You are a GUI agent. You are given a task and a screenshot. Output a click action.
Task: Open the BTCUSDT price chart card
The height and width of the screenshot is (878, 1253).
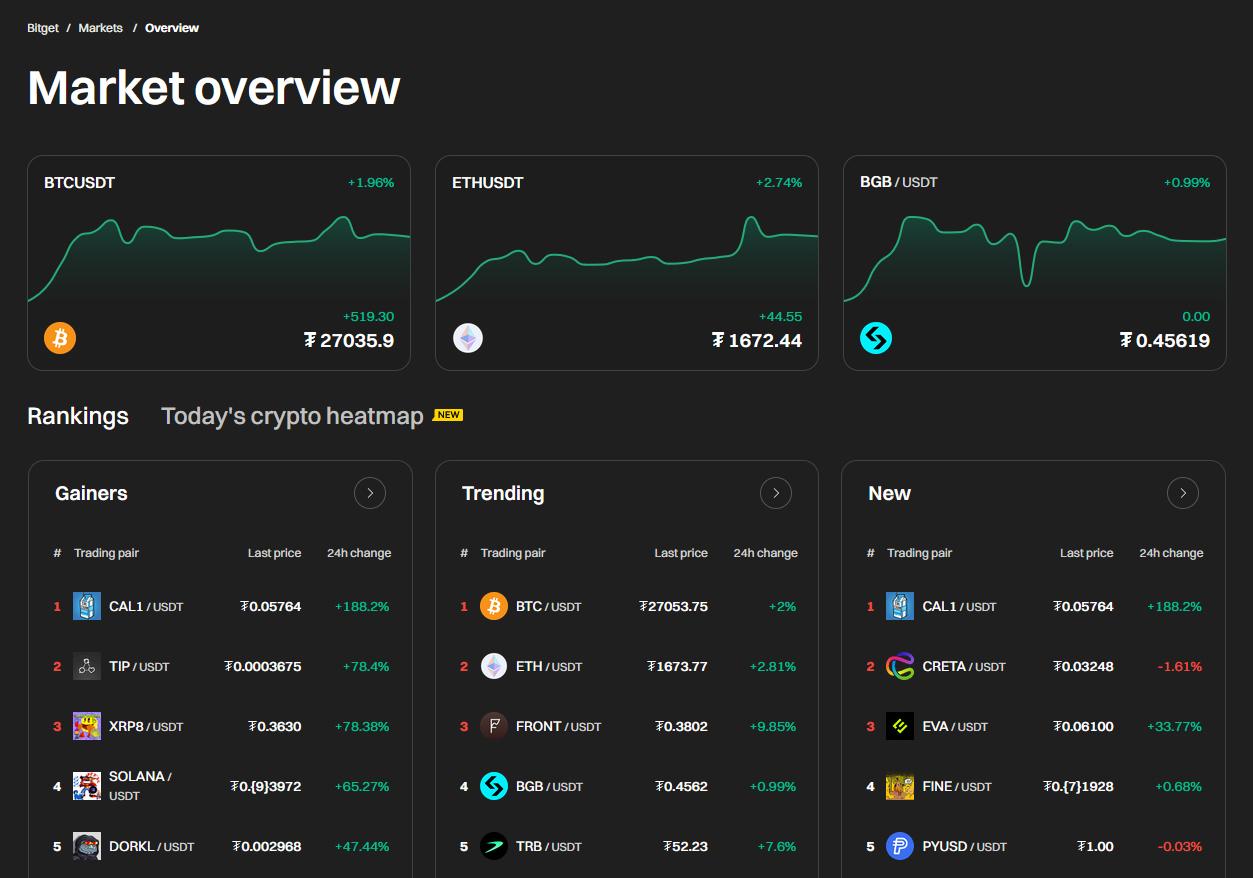pos(219,263)
